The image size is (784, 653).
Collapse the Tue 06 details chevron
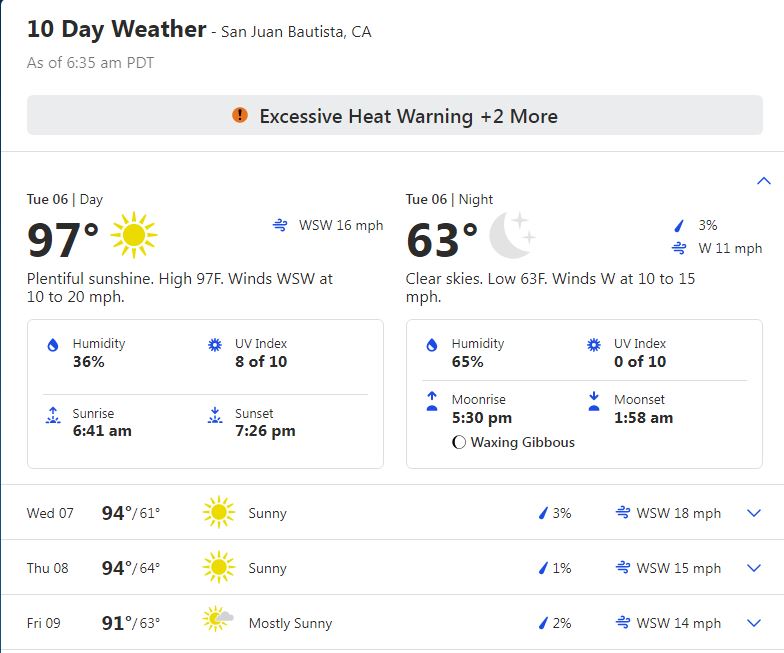click(x=764, y=180)
